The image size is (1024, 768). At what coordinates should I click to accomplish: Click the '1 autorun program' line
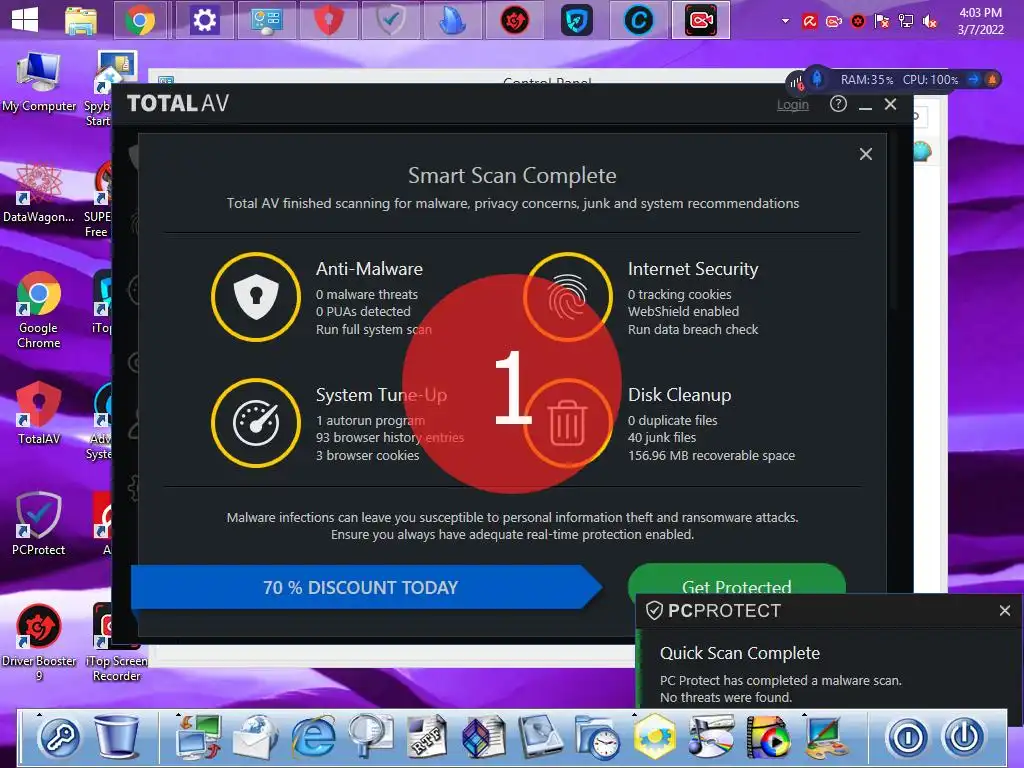pos(370,421)
